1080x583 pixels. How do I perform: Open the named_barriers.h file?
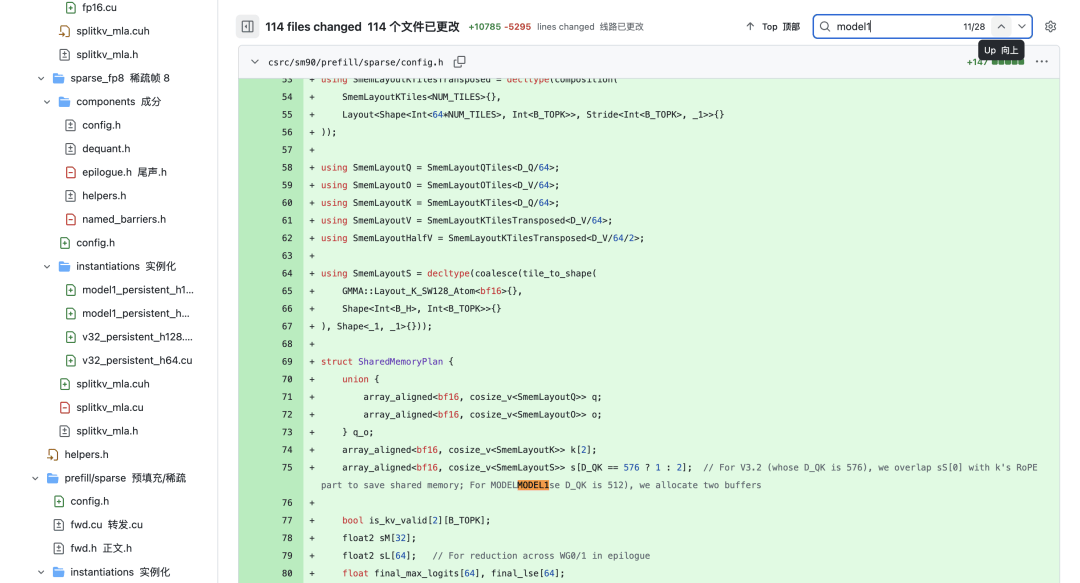click(x=123, y=219)
